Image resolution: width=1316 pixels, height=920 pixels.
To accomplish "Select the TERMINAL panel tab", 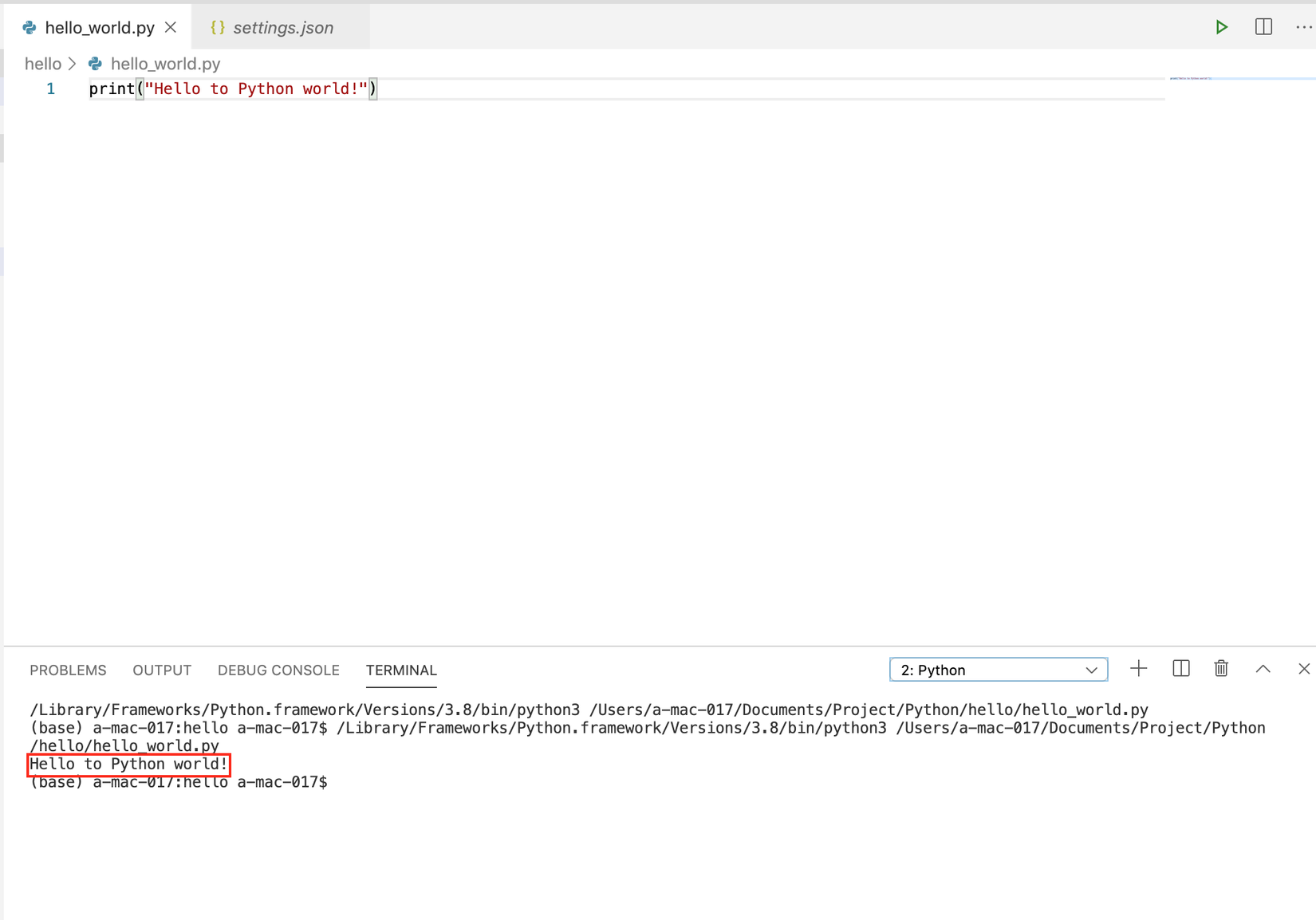I will click(401, 670).
